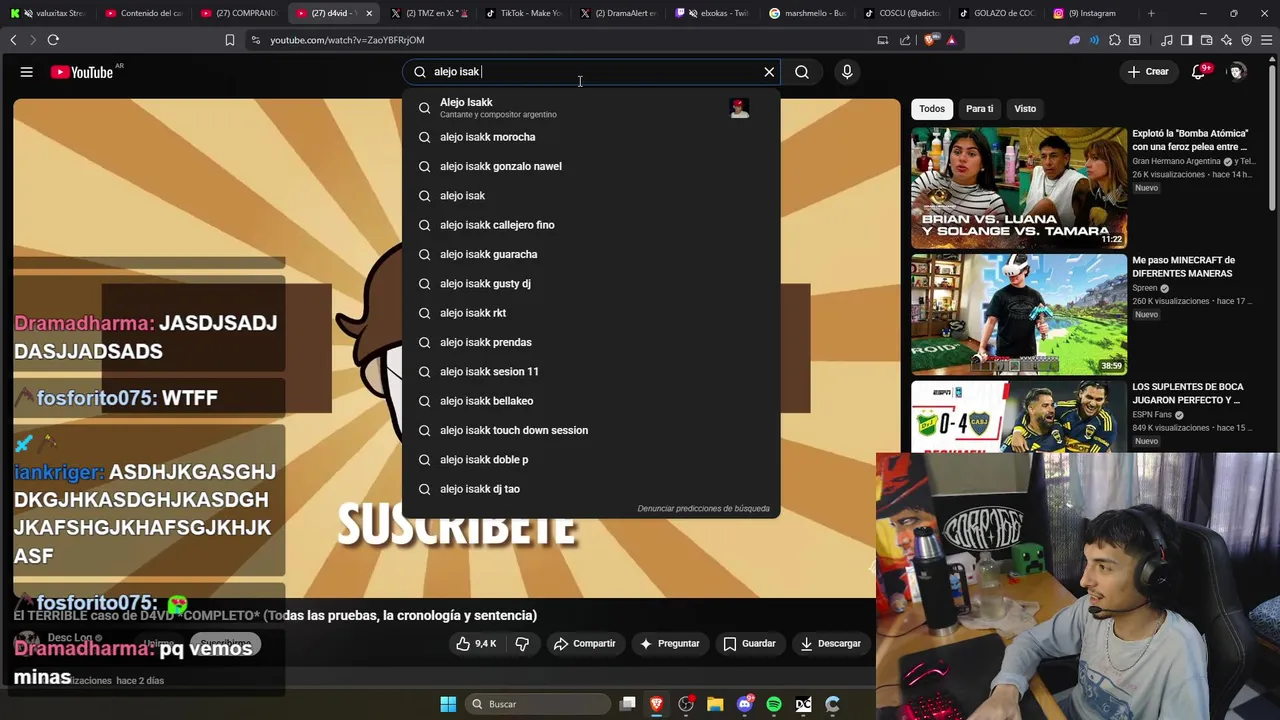
Task: Click the taskbar Buscar search box
Action: tap(538, 704)
